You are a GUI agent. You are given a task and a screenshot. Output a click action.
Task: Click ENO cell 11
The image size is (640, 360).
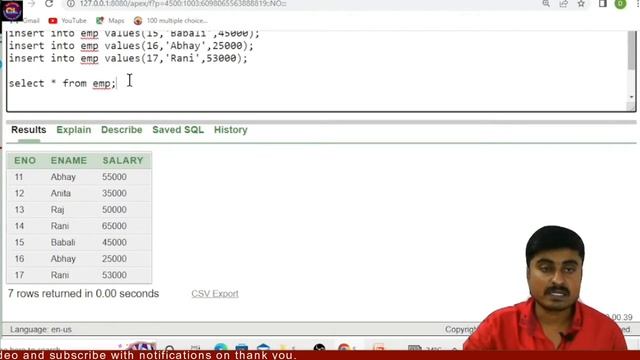(19, 177)
